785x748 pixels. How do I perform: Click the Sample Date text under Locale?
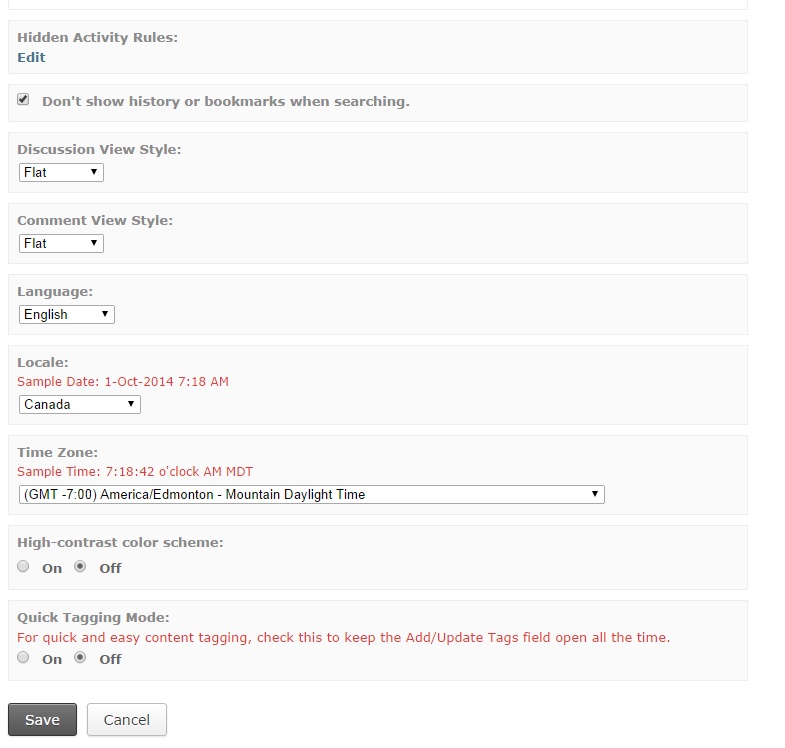point(123,382)
